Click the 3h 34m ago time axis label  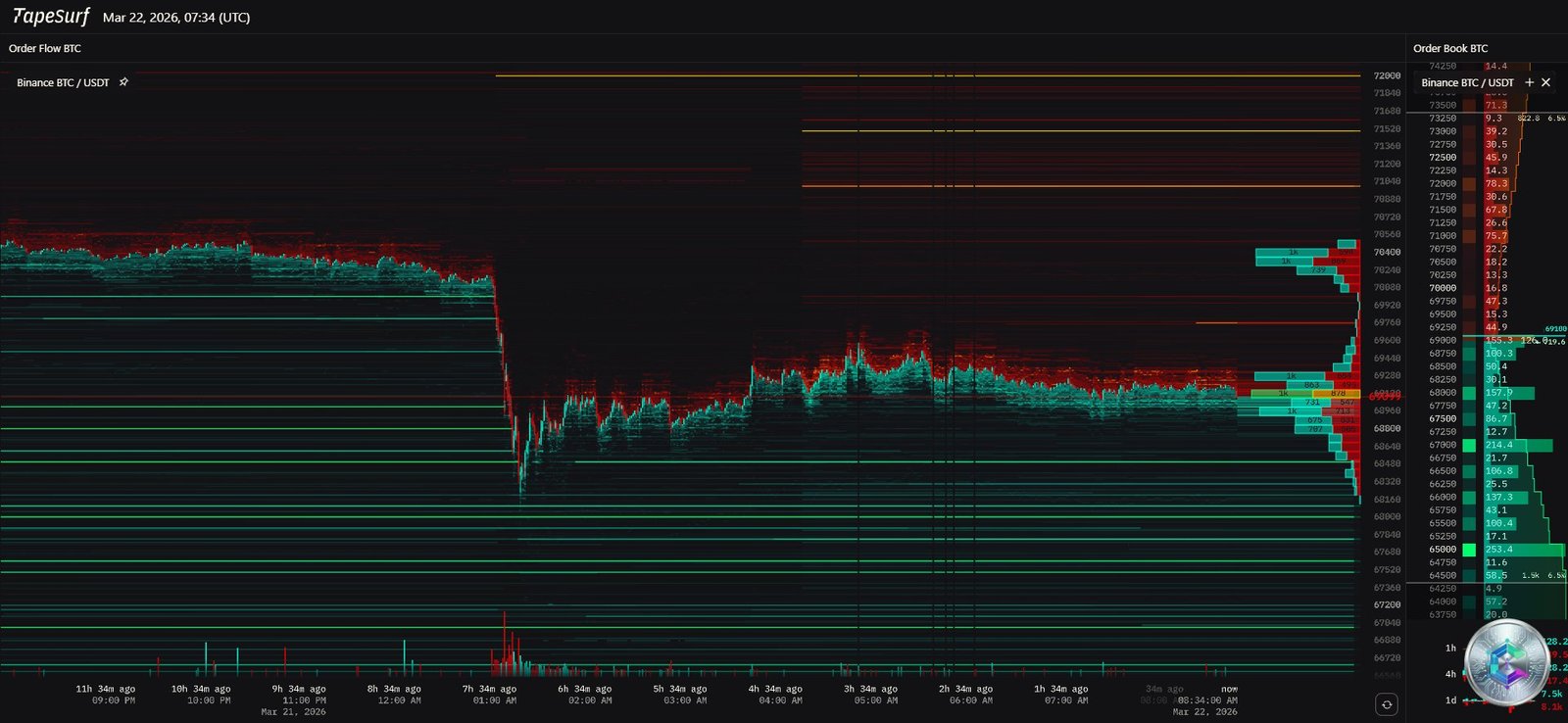tap(870, 689)
